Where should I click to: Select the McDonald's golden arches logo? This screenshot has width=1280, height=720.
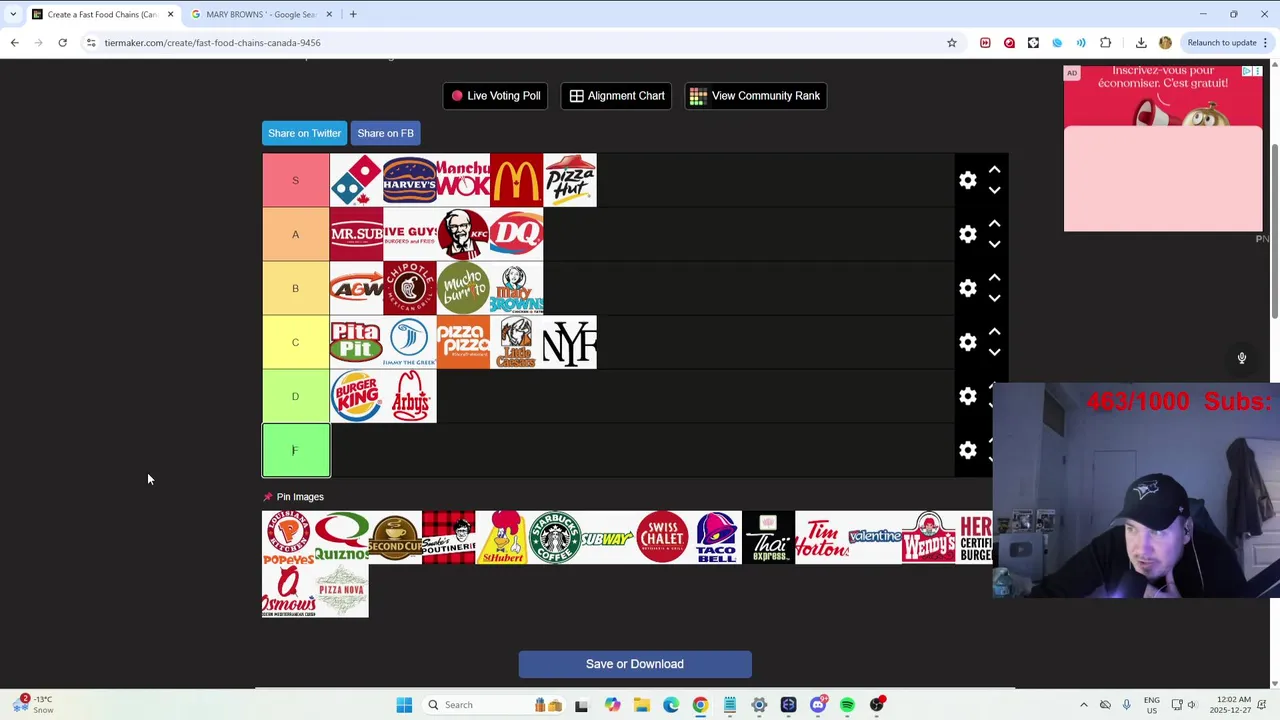coord(517,180)
